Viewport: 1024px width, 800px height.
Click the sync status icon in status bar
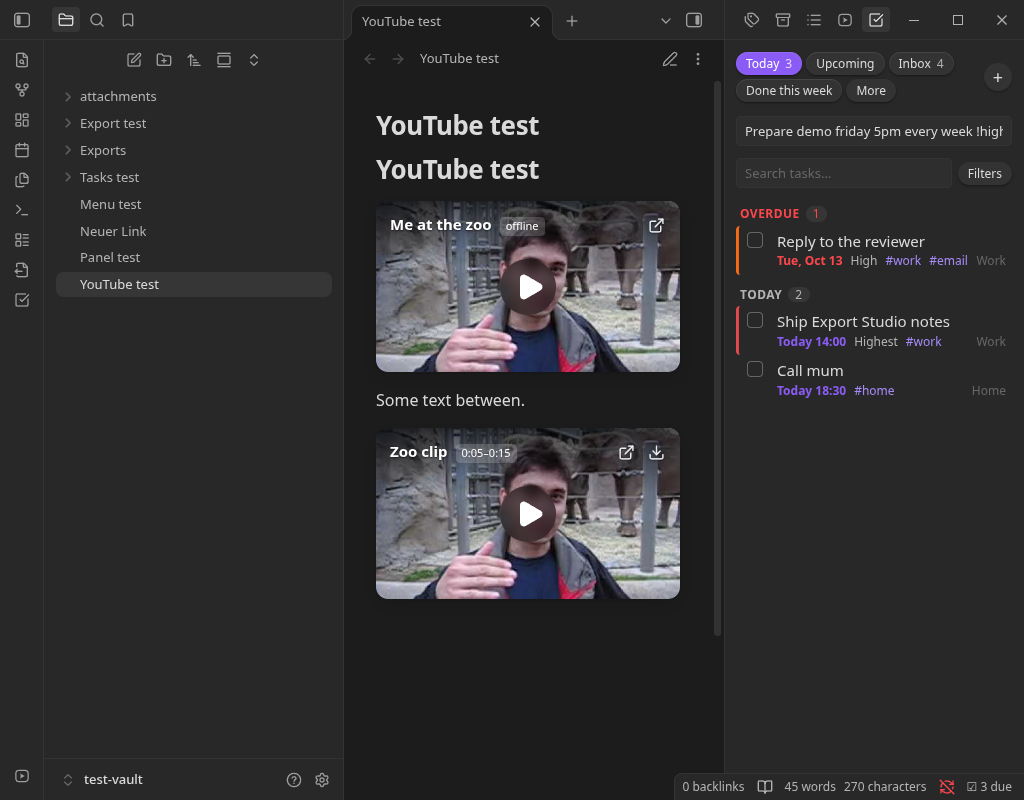tap(947, 786)
